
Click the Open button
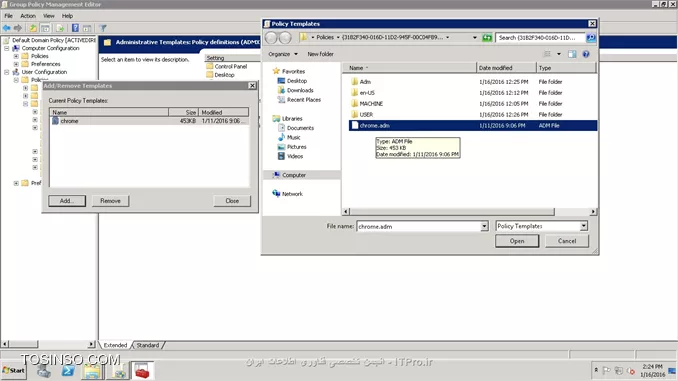coord(517,241)
